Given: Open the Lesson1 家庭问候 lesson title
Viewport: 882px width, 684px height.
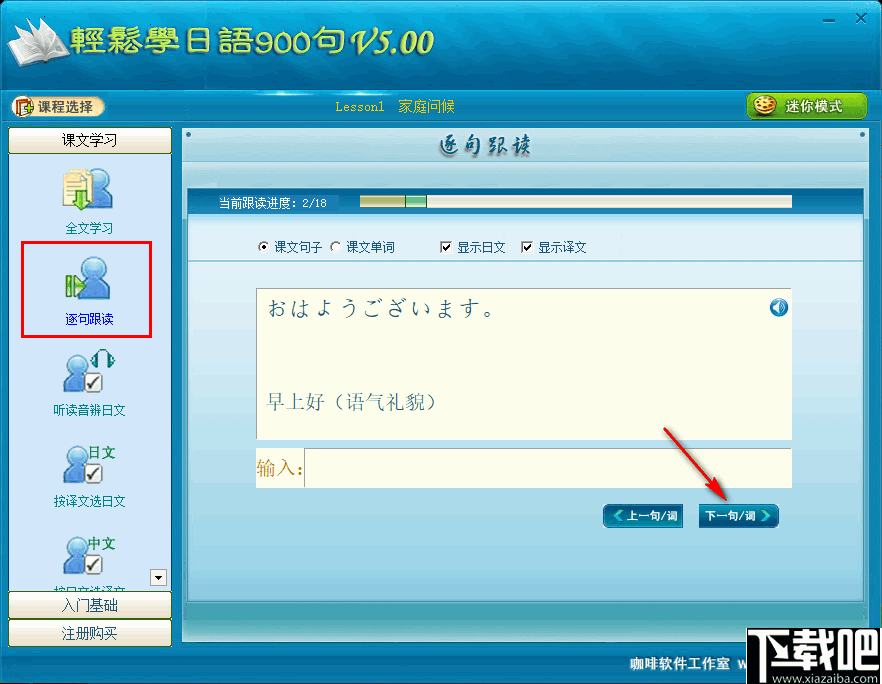Looking at the screenshot, I should (x=395, y=105).
